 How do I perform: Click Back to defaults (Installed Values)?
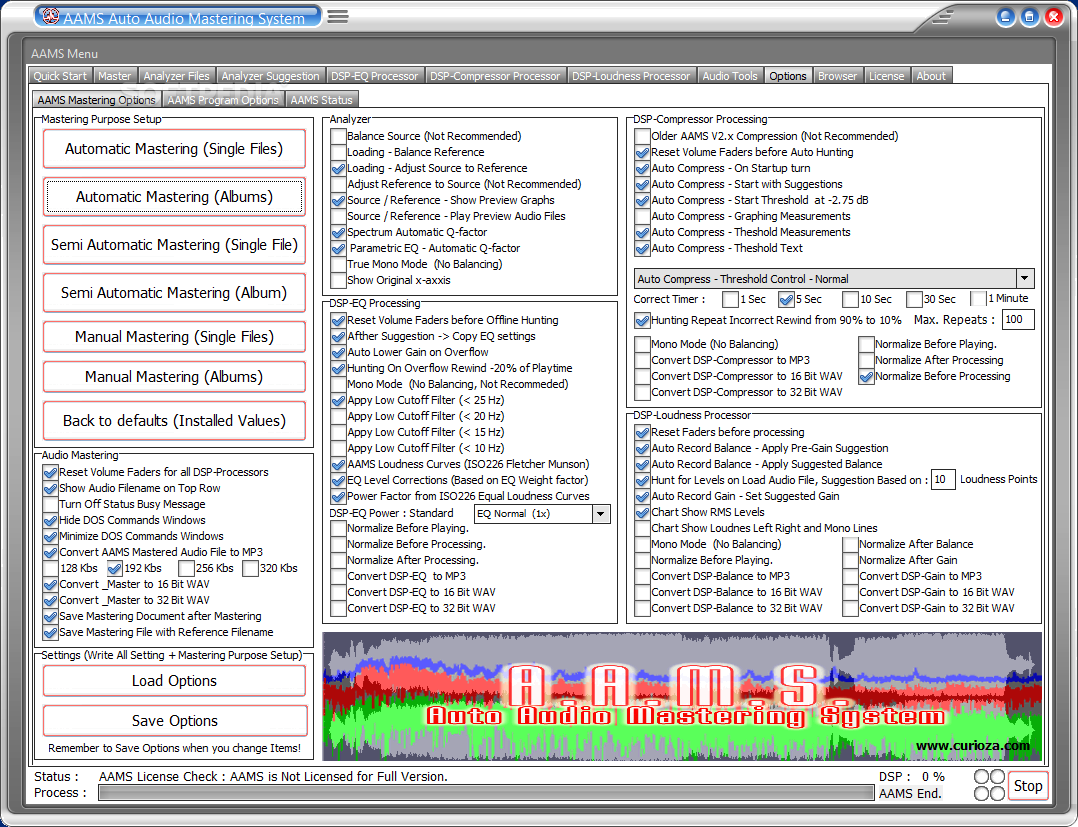pos(174,421)
